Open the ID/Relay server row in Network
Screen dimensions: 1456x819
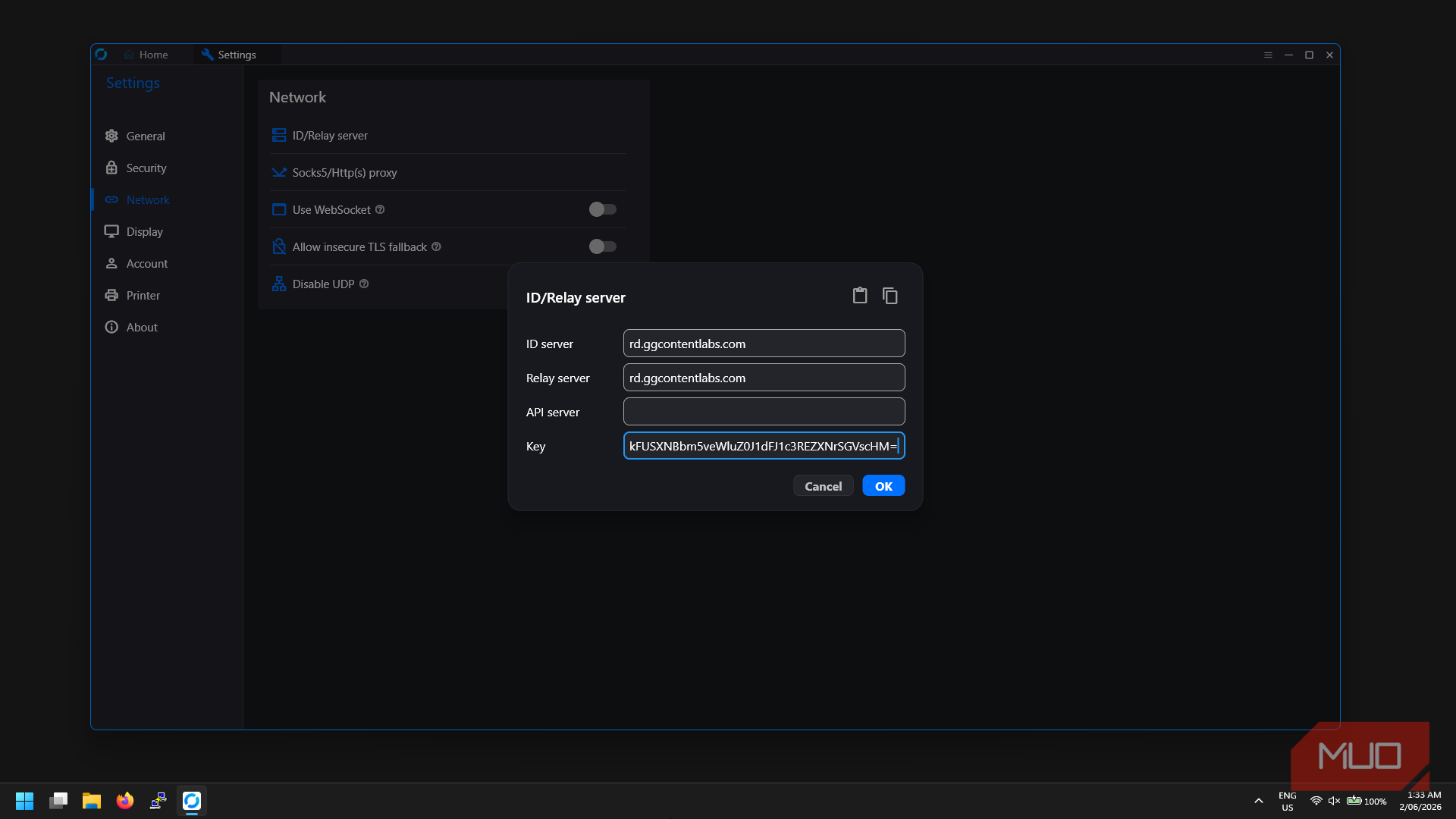(x=448, y=136)
